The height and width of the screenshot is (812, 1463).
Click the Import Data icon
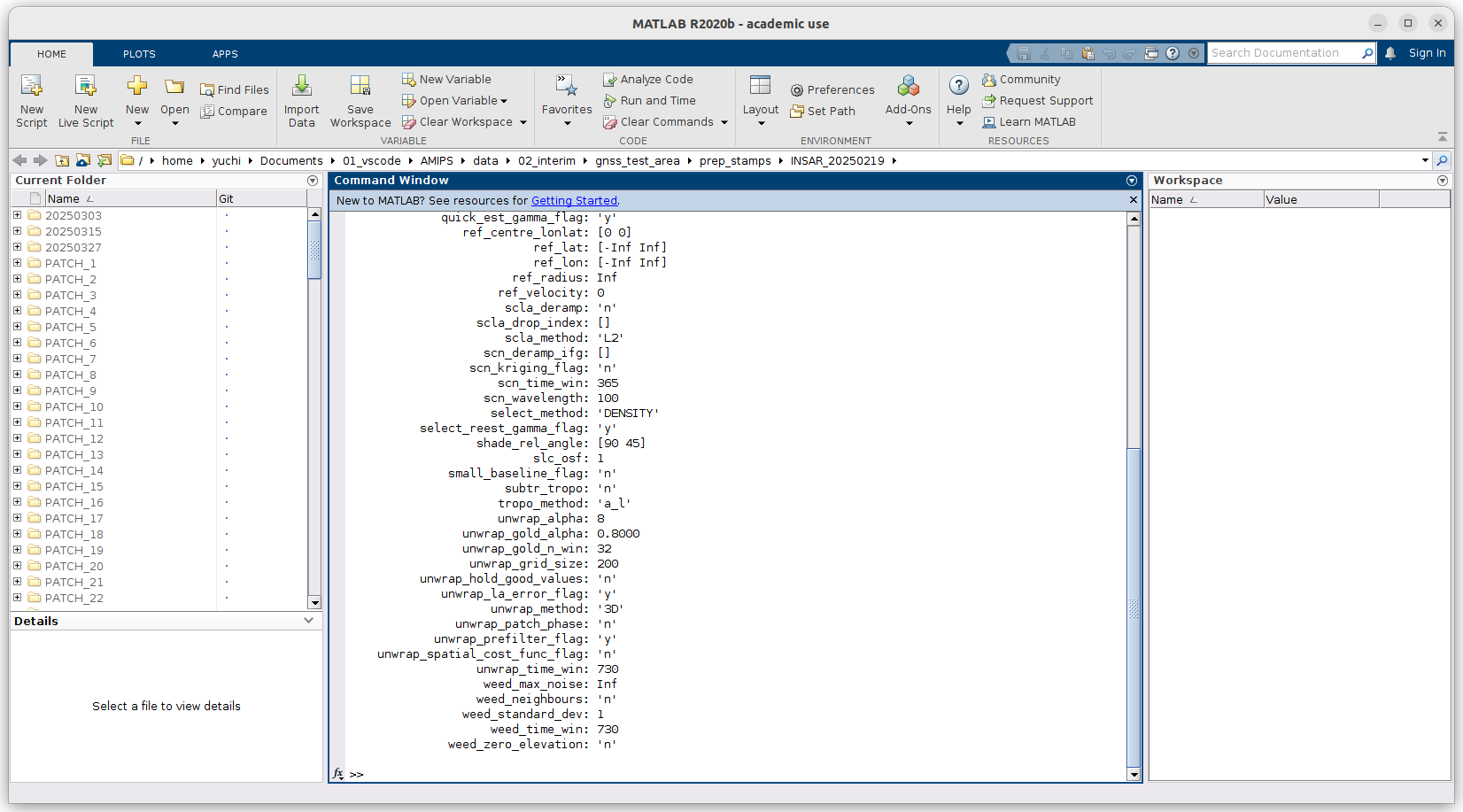(x=301, y=86)
